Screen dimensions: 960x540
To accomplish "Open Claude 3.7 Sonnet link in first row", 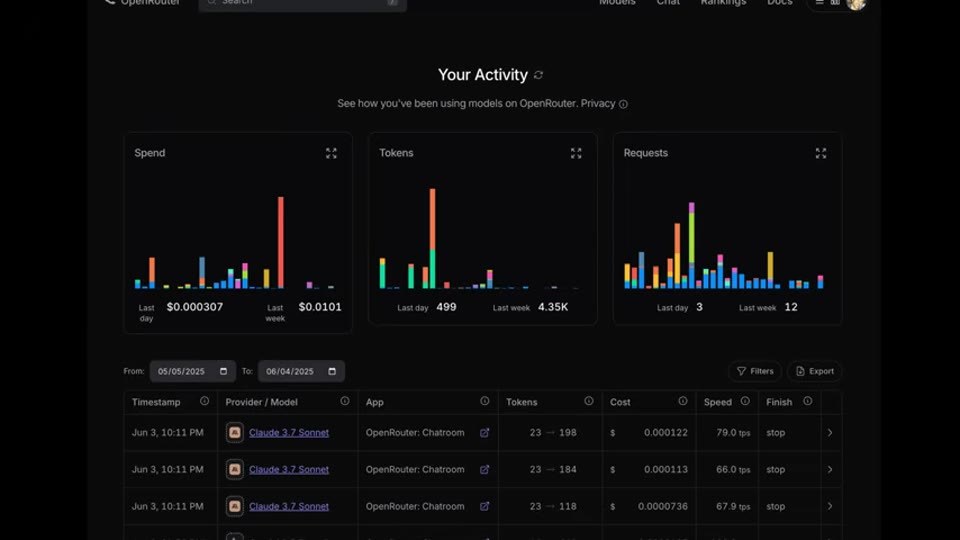I will point(289,433).
